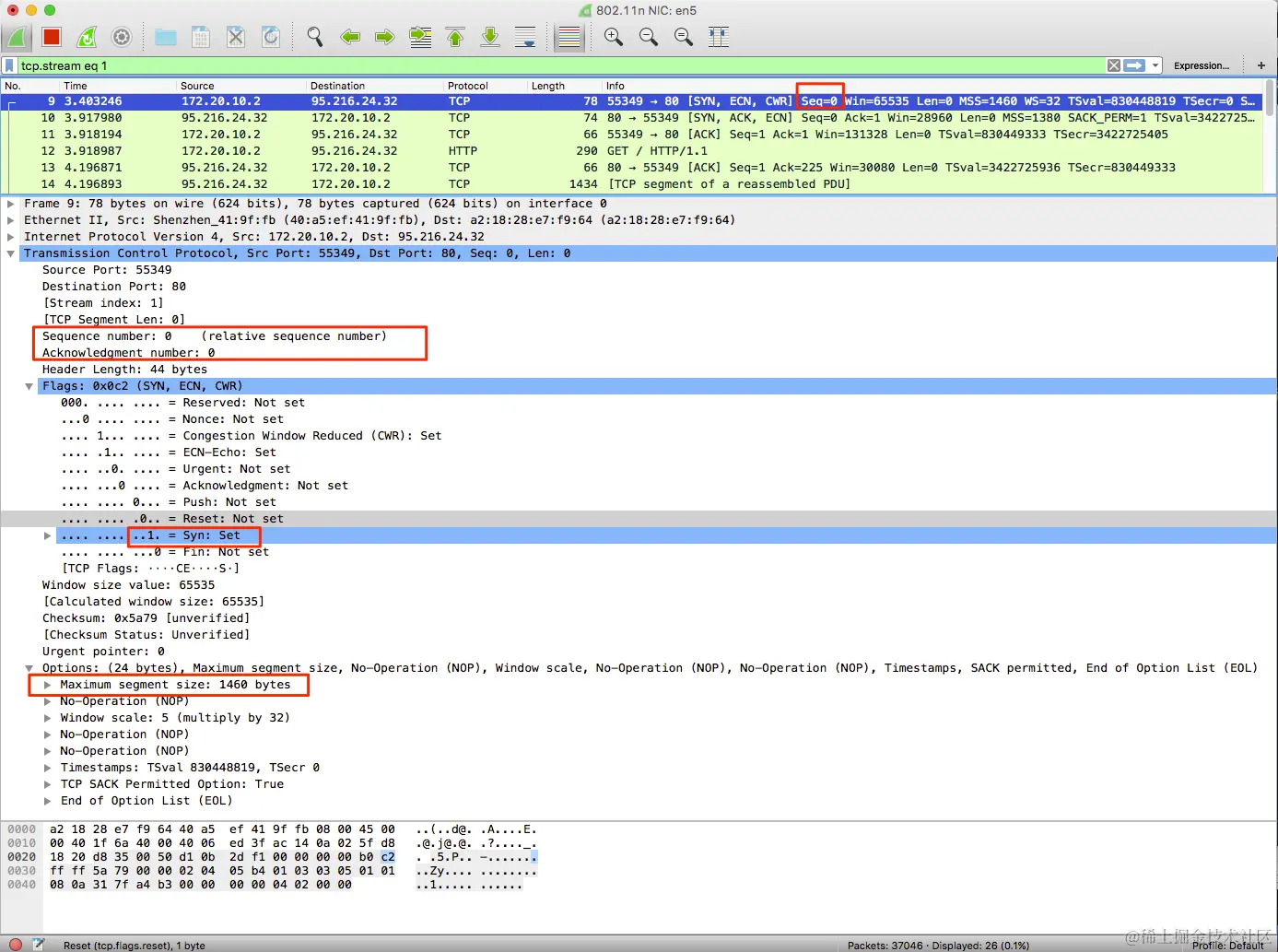This screenshot has height=952, width=1278.
Task: Click the Profile: Default status label
Action: click(1228, 946)
